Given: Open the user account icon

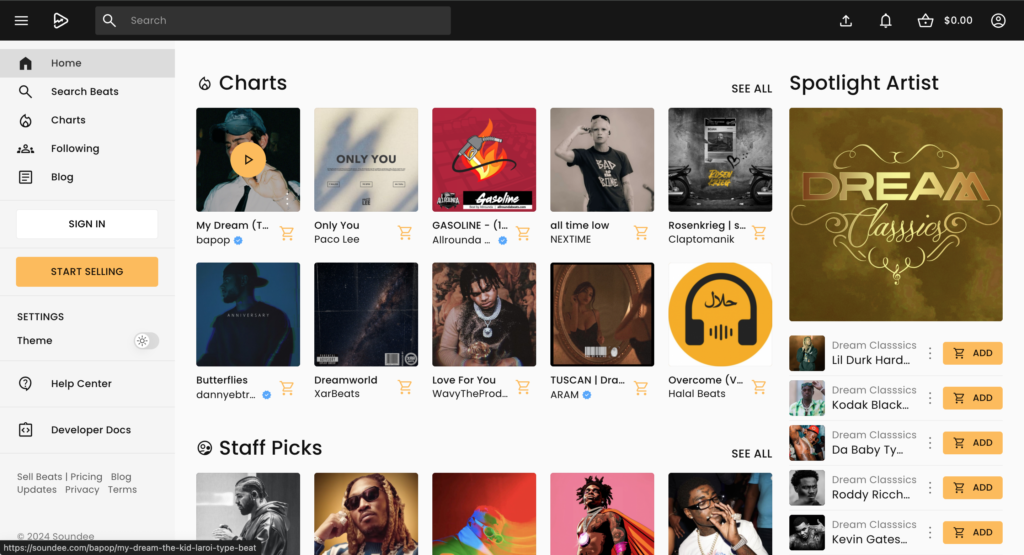Looking at the screenshot, I should 998,20.
